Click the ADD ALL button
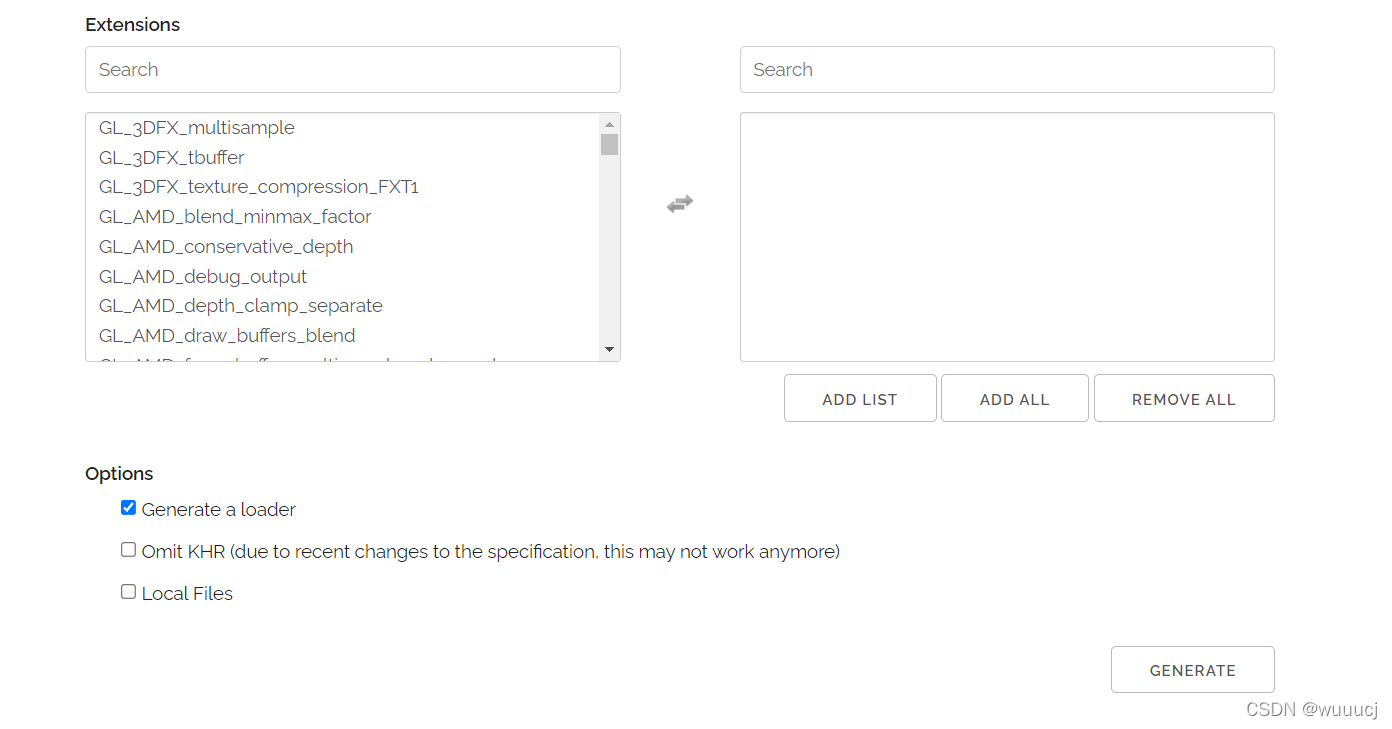Image resolution: width=1392 pixels, height=729 pixels. [1015, 398]
